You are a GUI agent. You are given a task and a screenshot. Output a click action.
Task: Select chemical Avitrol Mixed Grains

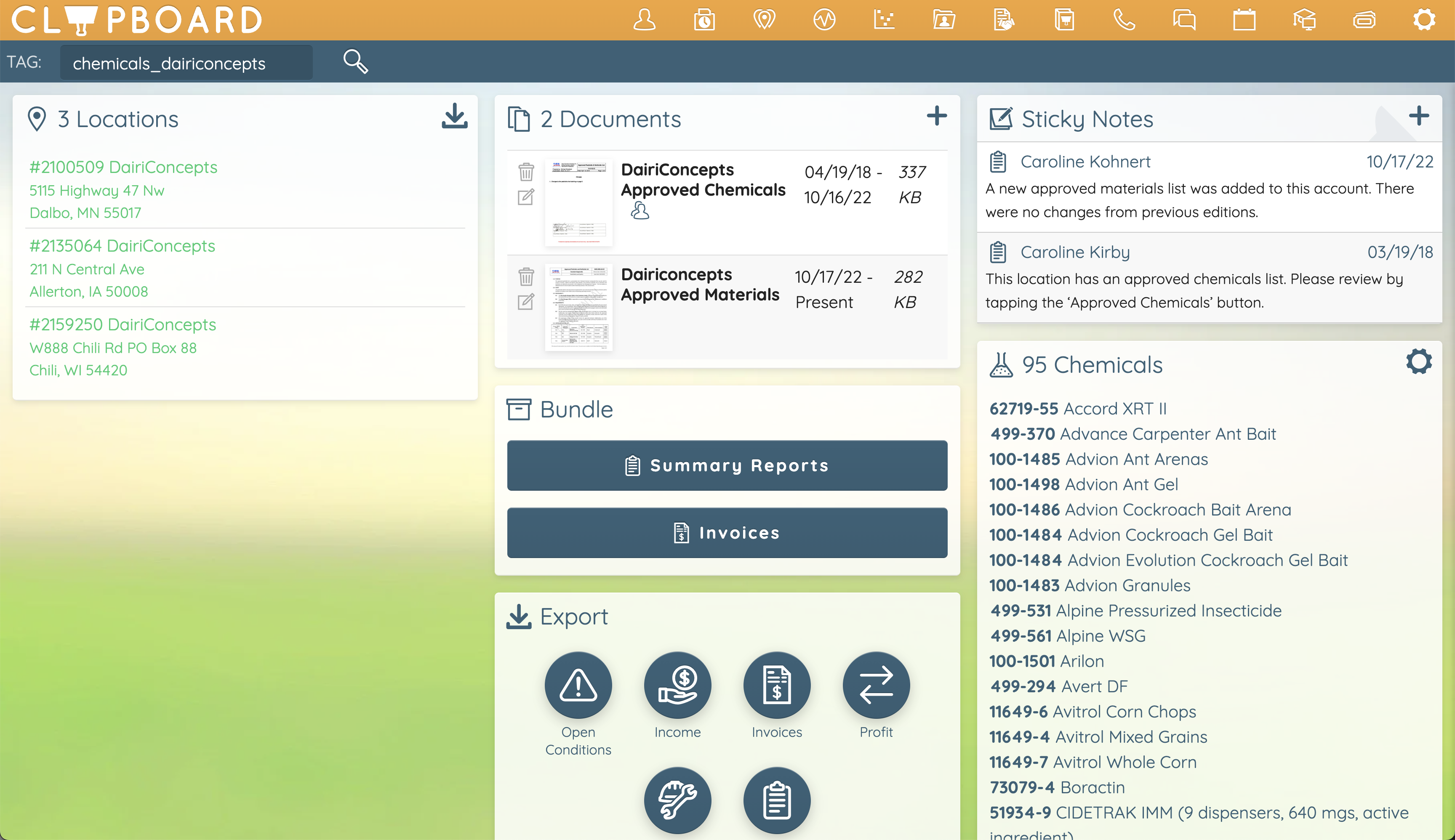pos(1098,737)
